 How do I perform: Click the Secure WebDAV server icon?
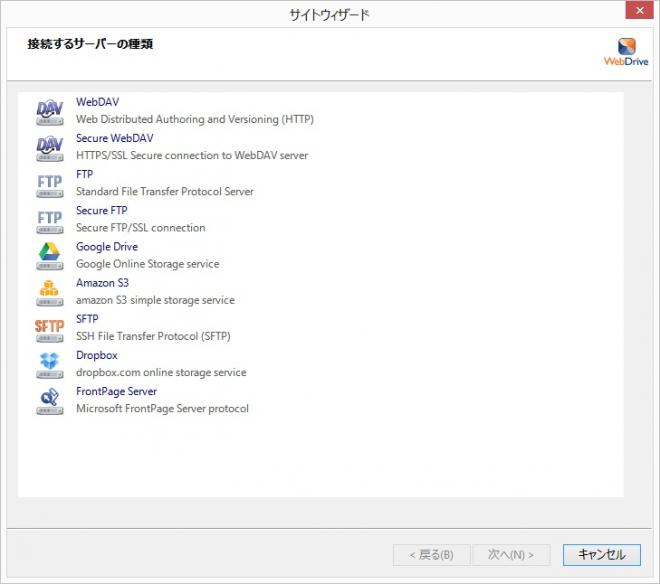(50, 148)
